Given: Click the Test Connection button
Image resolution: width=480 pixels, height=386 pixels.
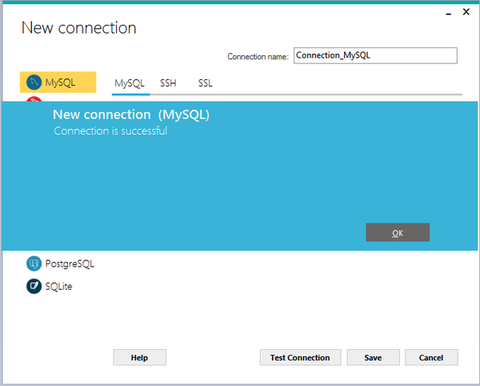Looking at the screenshot, I should 300,357.
